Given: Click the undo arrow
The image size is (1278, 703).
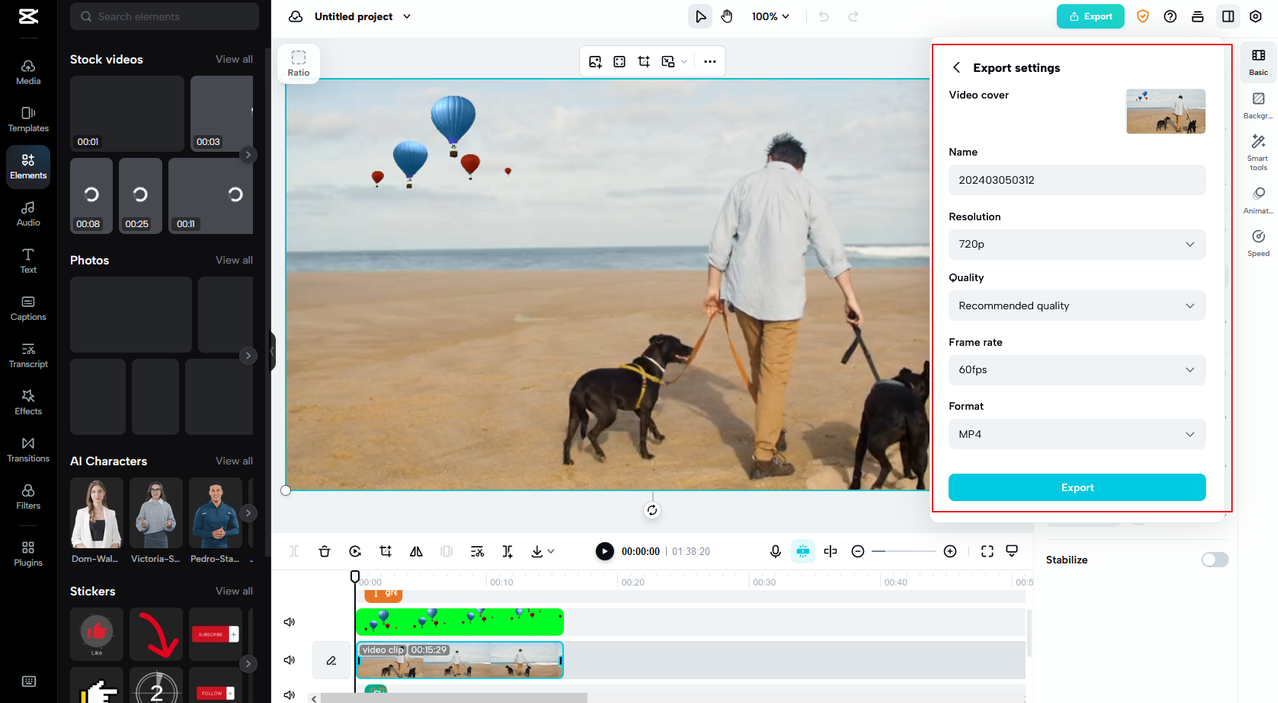Looking at the screenshot, I should pyautogui.click(x=823, y=16).
